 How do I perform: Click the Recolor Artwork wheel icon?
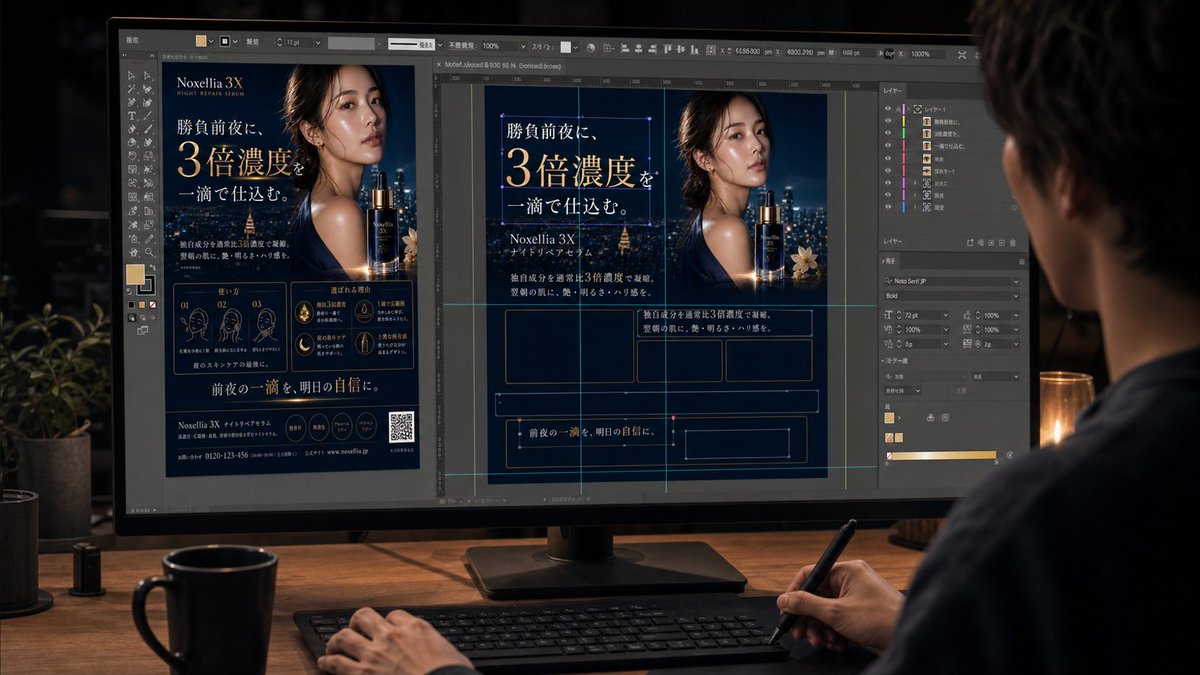click(x=591, y=47)
